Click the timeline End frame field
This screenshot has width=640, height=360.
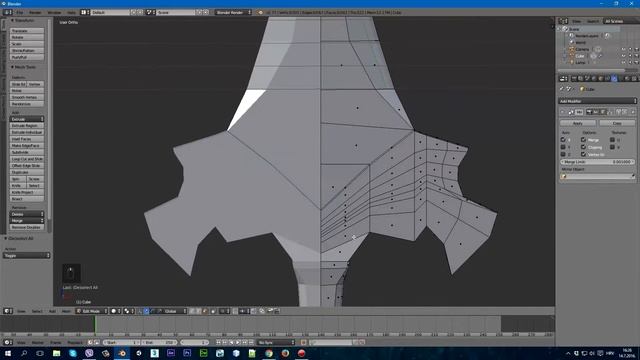pos(160,342)
